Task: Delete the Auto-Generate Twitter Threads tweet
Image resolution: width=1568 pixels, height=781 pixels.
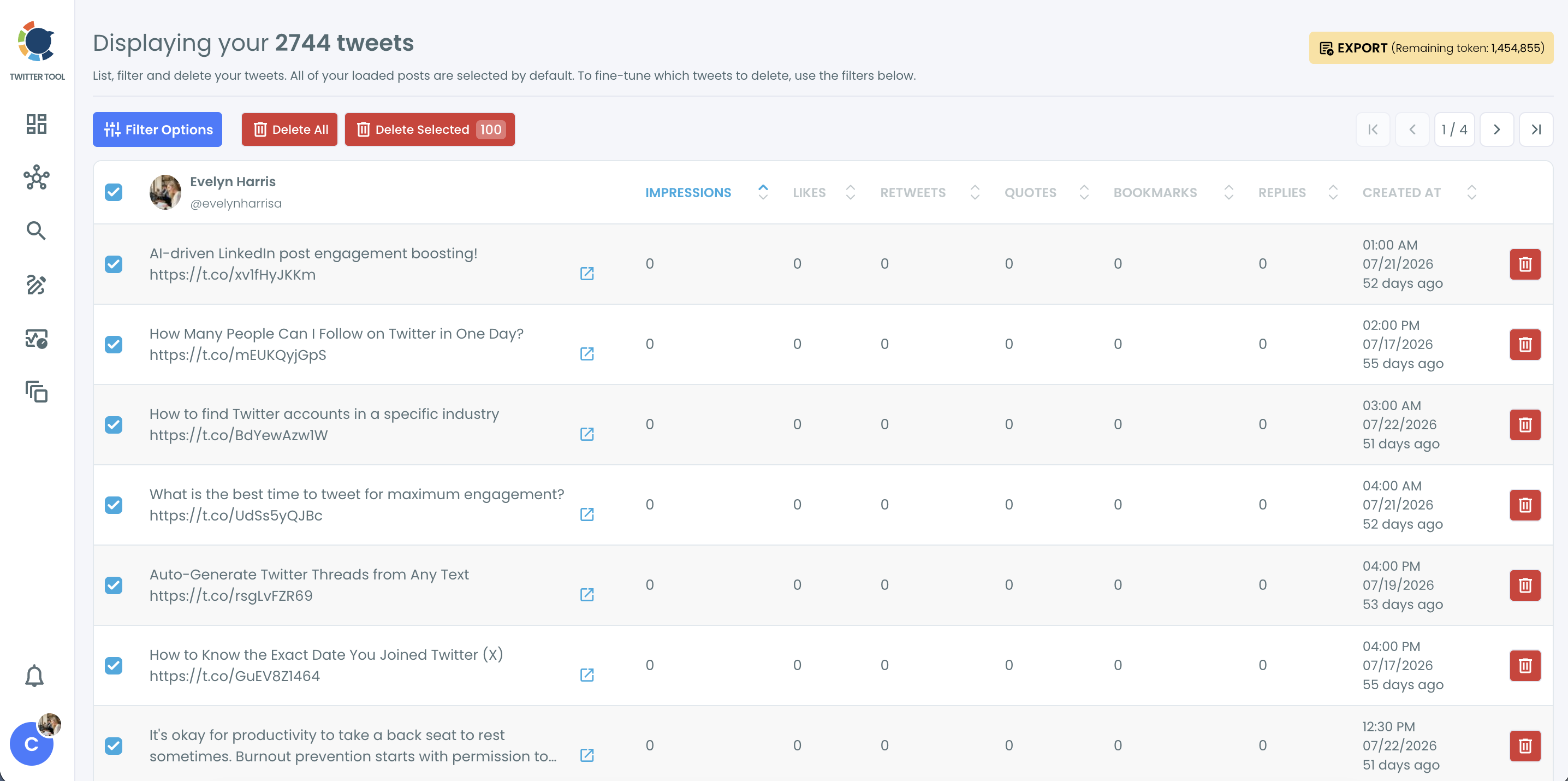Action: coord(1525,585)
